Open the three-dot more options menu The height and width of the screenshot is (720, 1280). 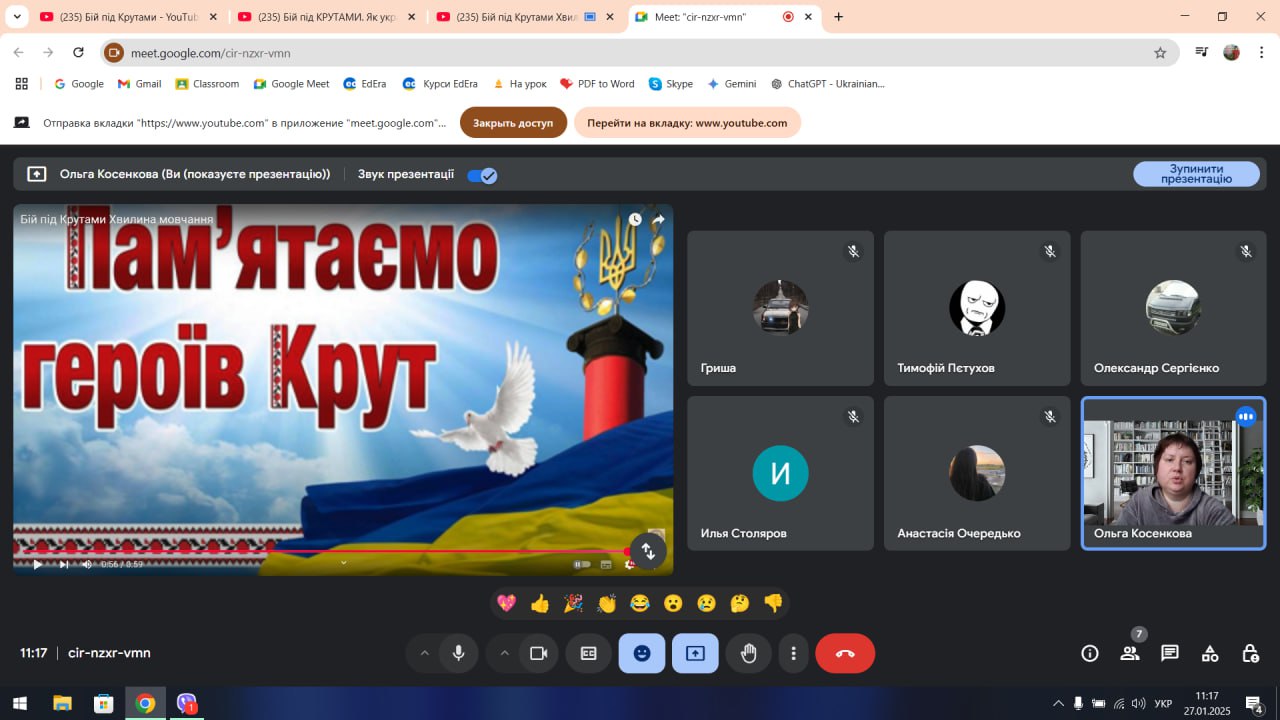click(x=793, y=653)
